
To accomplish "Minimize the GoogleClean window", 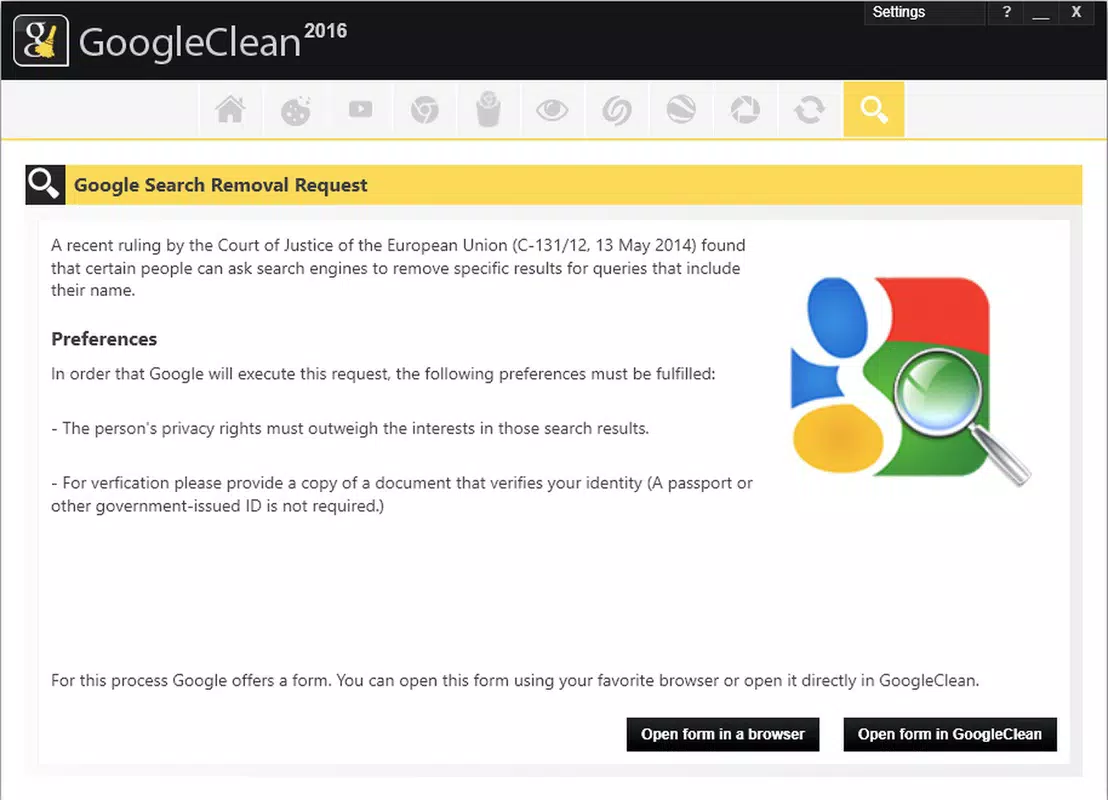I will coord(1040,12).
